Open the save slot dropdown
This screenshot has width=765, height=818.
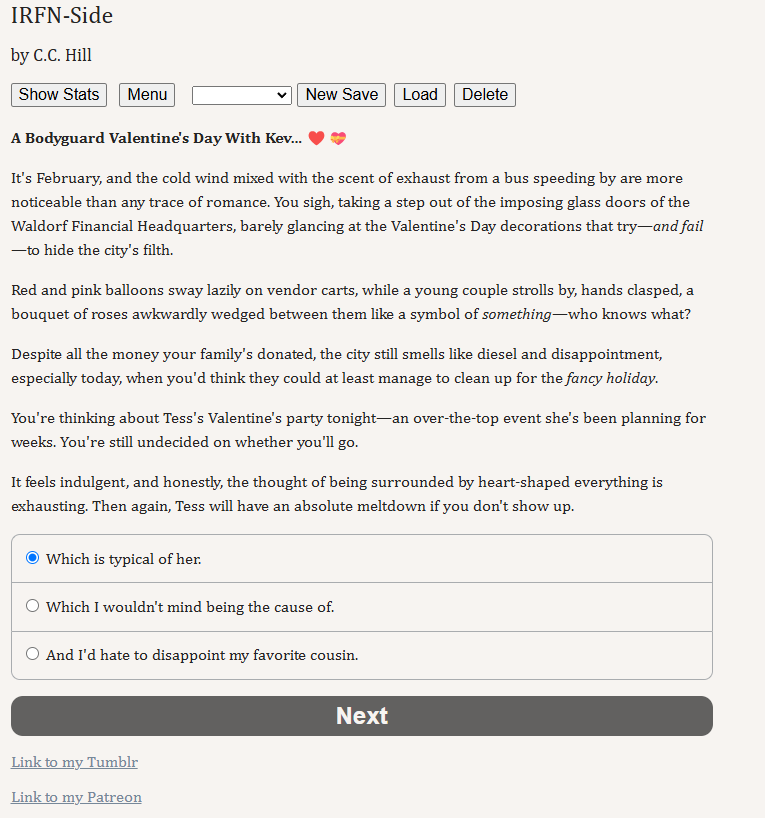click(242, 95)
